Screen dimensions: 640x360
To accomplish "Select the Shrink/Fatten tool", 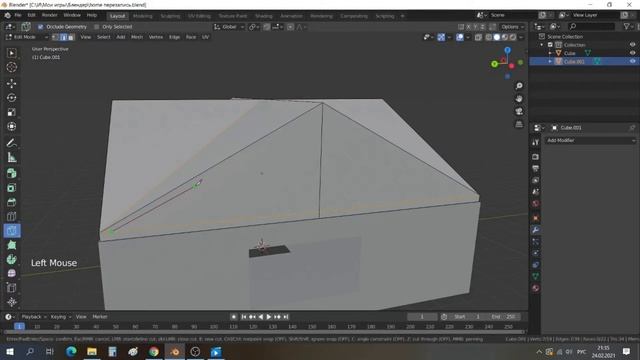I will [11, 302].
